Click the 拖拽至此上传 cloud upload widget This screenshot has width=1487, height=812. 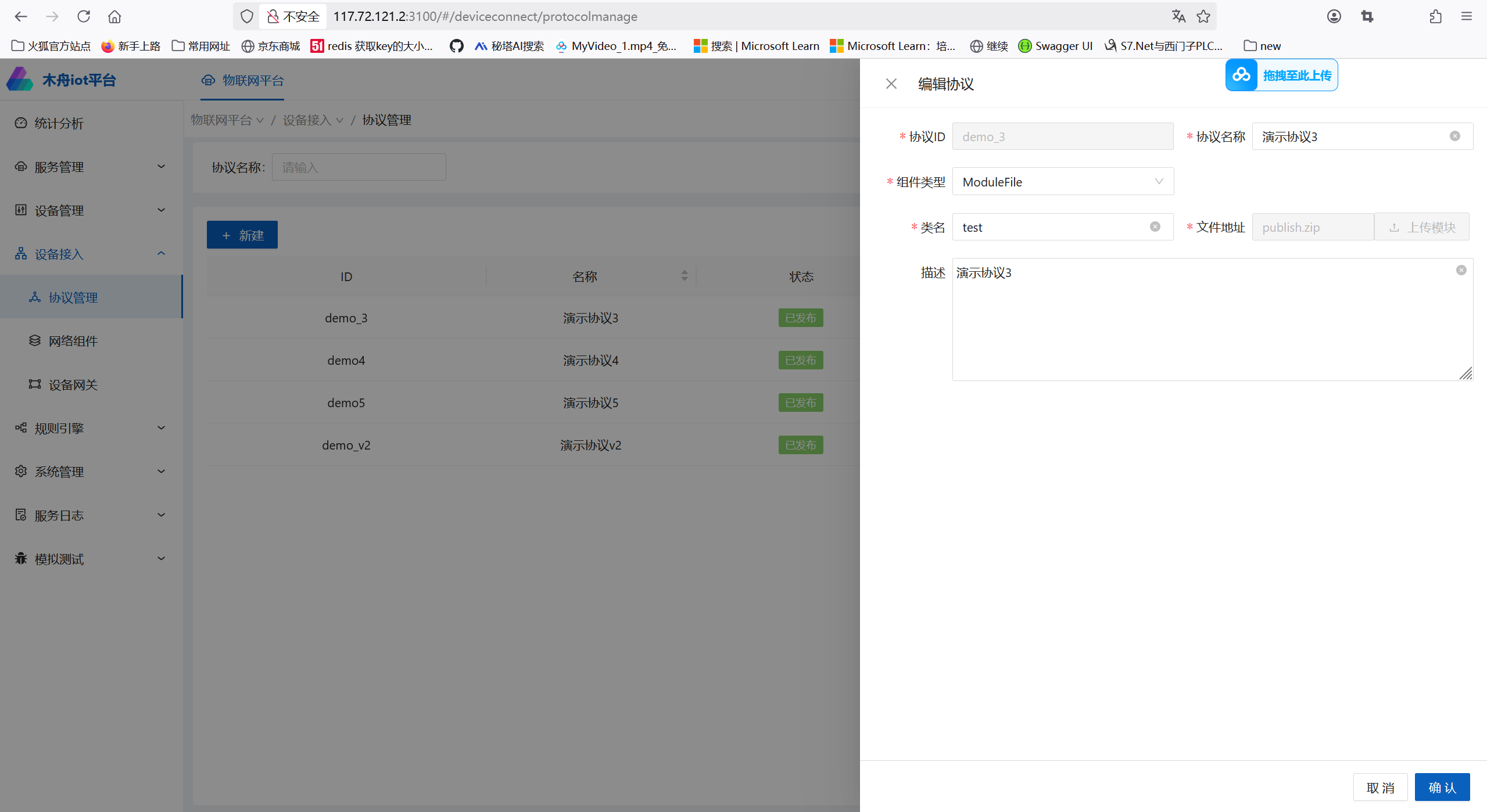(x=1281, y=76)
